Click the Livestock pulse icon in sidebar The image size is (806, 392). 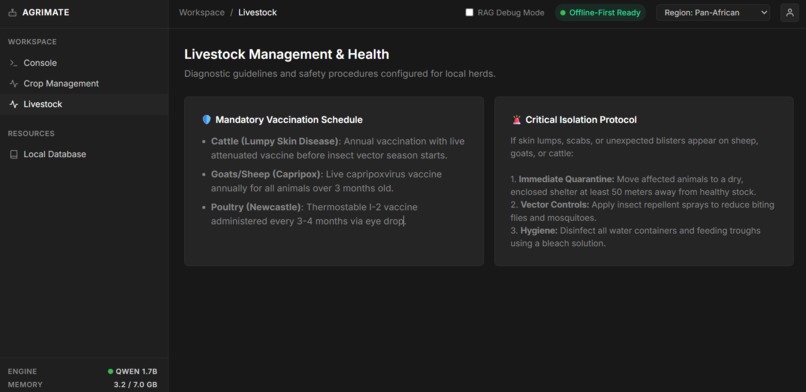[x=14, y=104]
